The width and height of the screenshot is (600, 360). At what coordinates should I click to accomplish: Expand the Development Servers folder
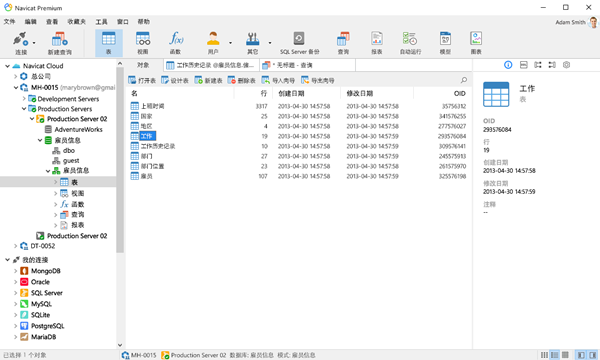[x=24, y=99]
